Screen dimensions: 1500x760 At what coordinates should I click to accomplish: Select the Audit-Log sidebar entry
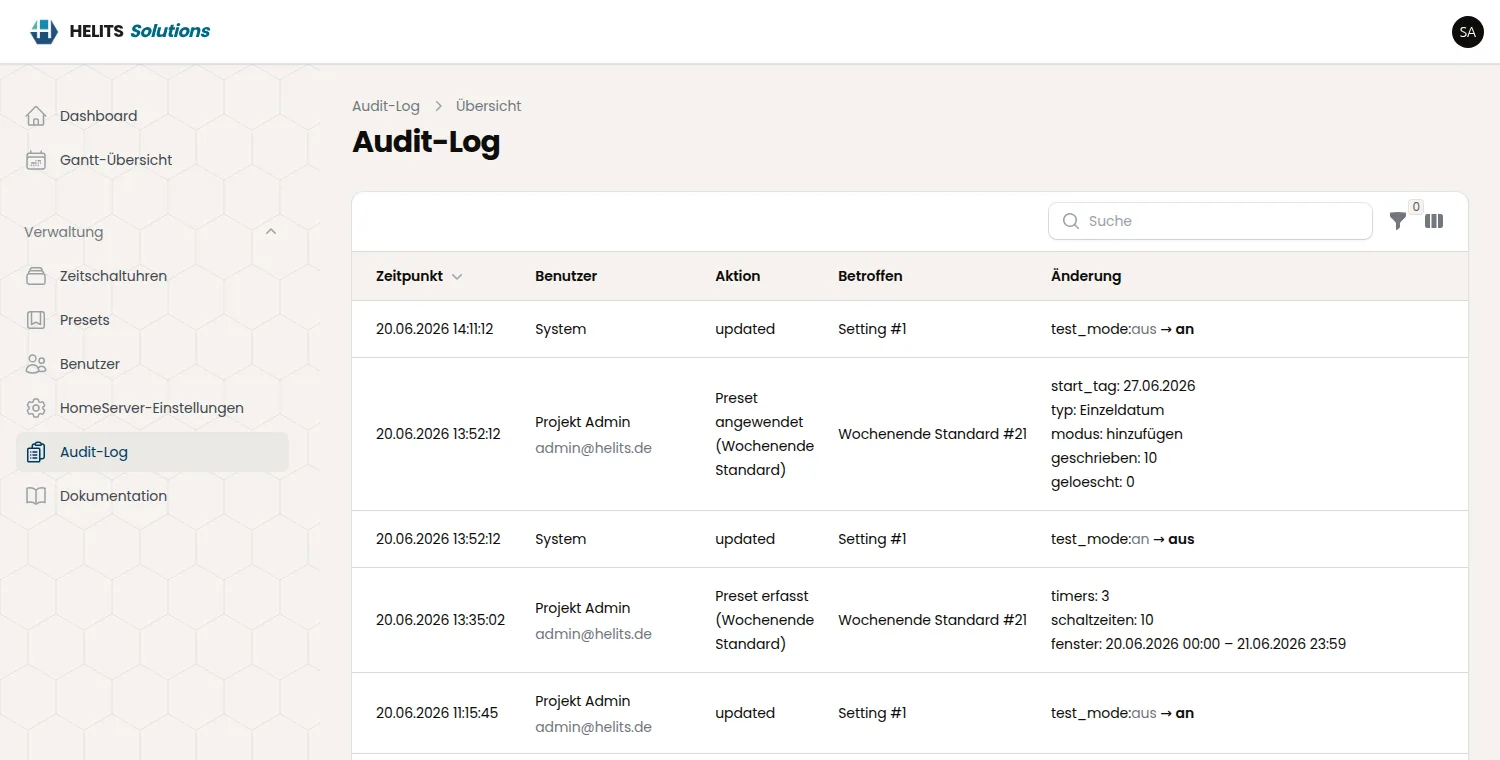(153, 452)
